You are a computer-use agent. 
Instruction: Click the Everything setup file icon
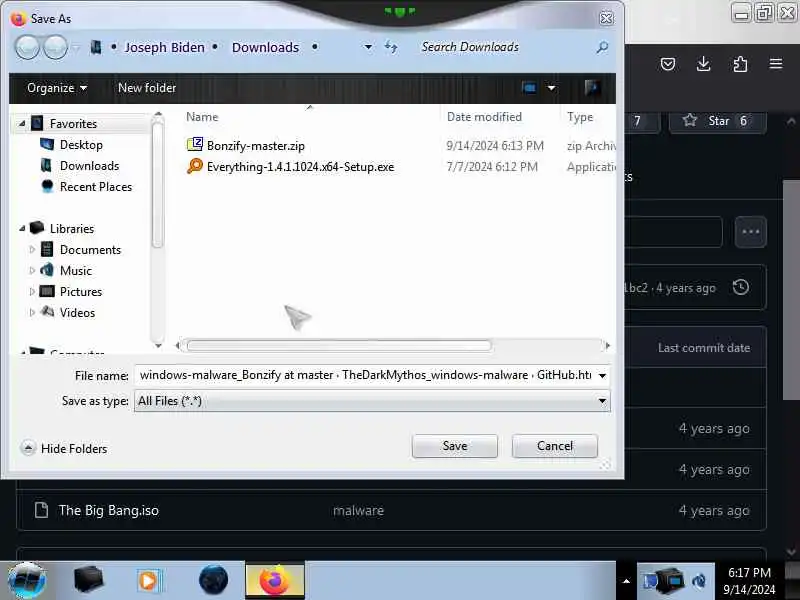[x=195, y=166]
